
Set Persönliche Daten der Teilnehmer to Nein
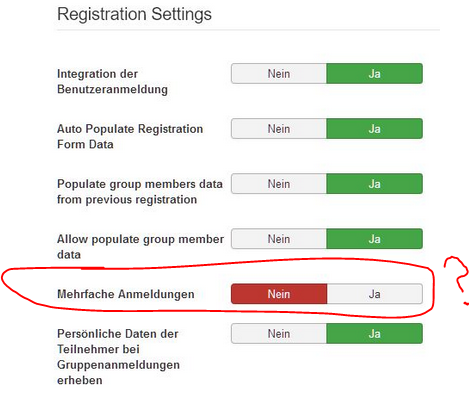pyautogui.click(x=279, y=334)
